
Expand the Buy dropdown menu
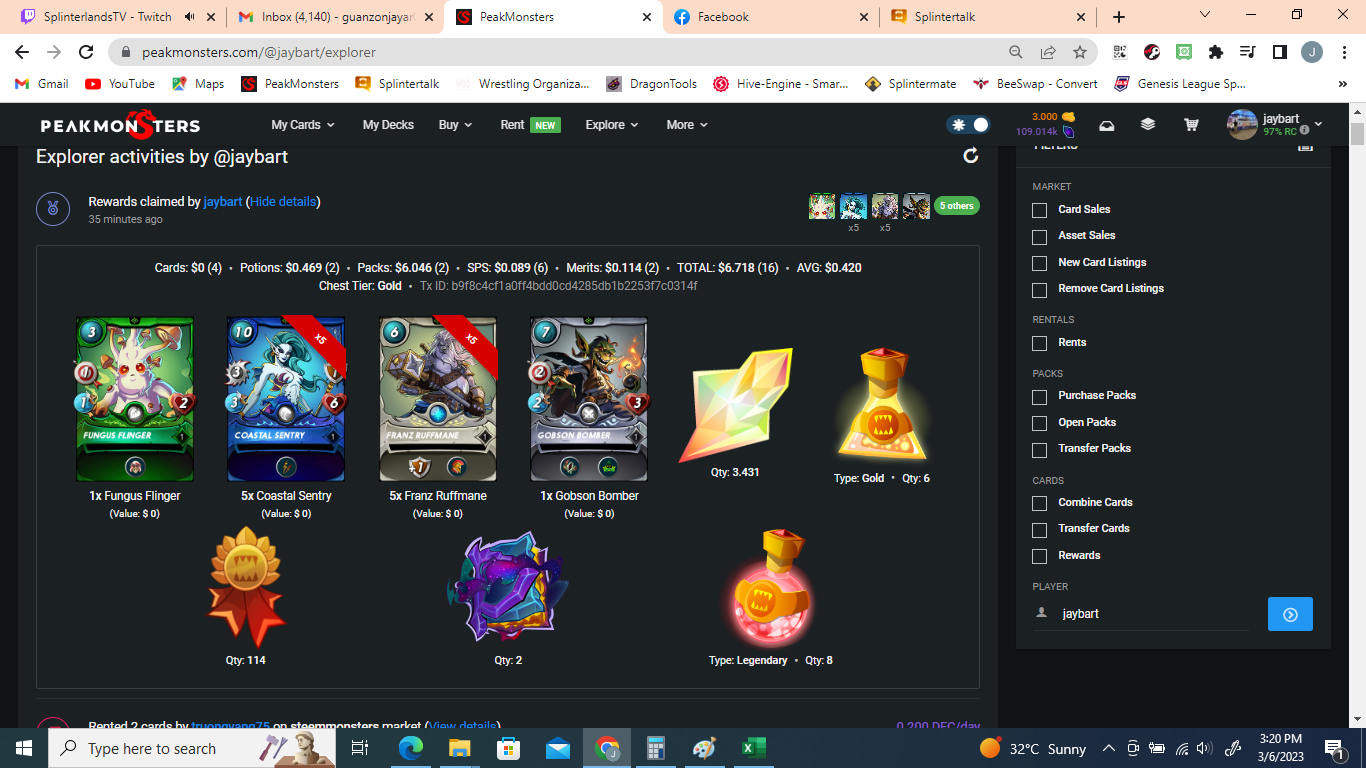pos(455,125)
